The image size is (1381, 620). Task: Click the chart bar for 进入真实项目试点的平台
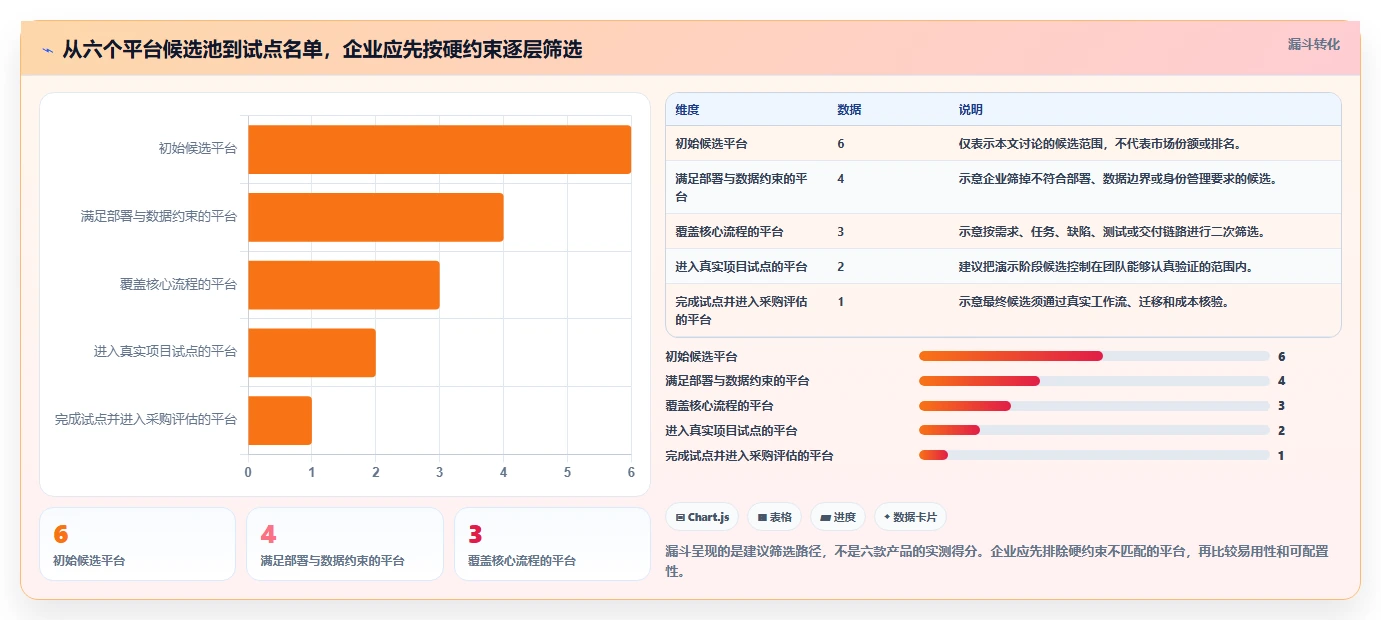[x=311, y=353]
